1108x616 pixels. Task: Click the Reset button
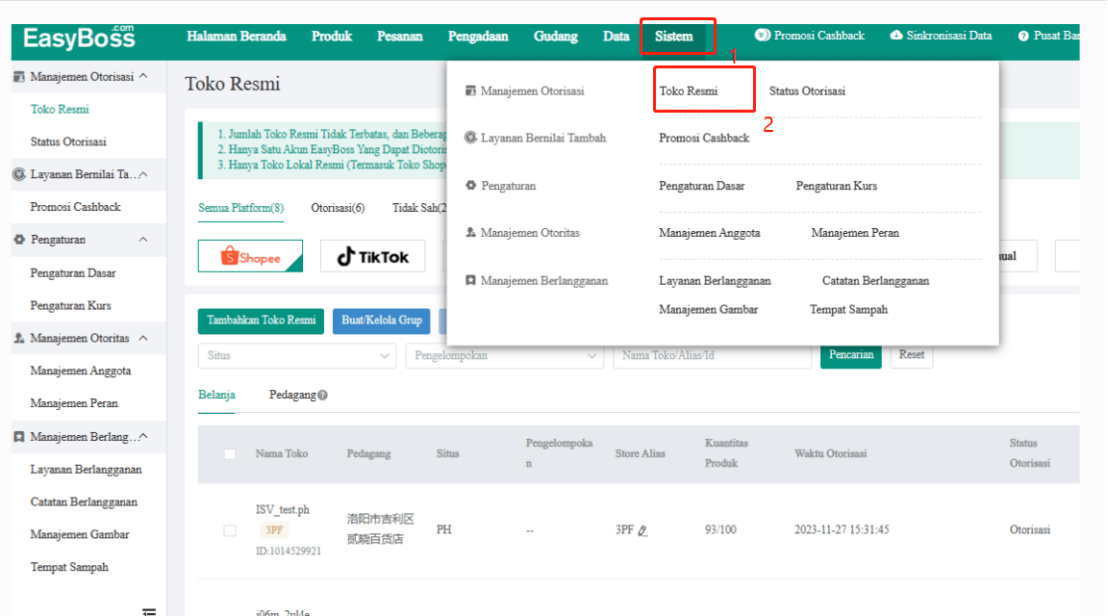click(912, 355)
